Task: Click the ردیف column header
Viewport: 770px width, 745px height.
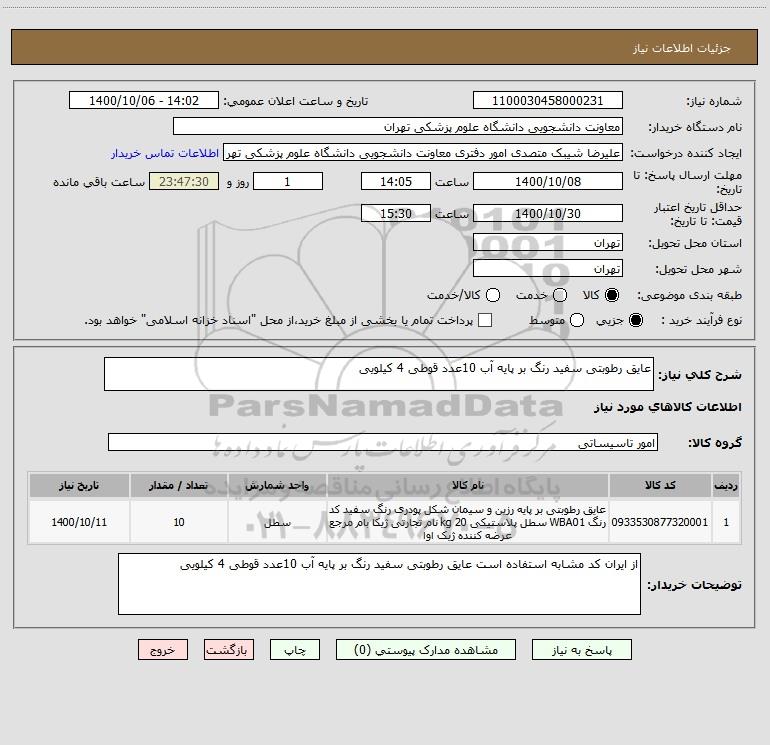Action: [726, 485]
